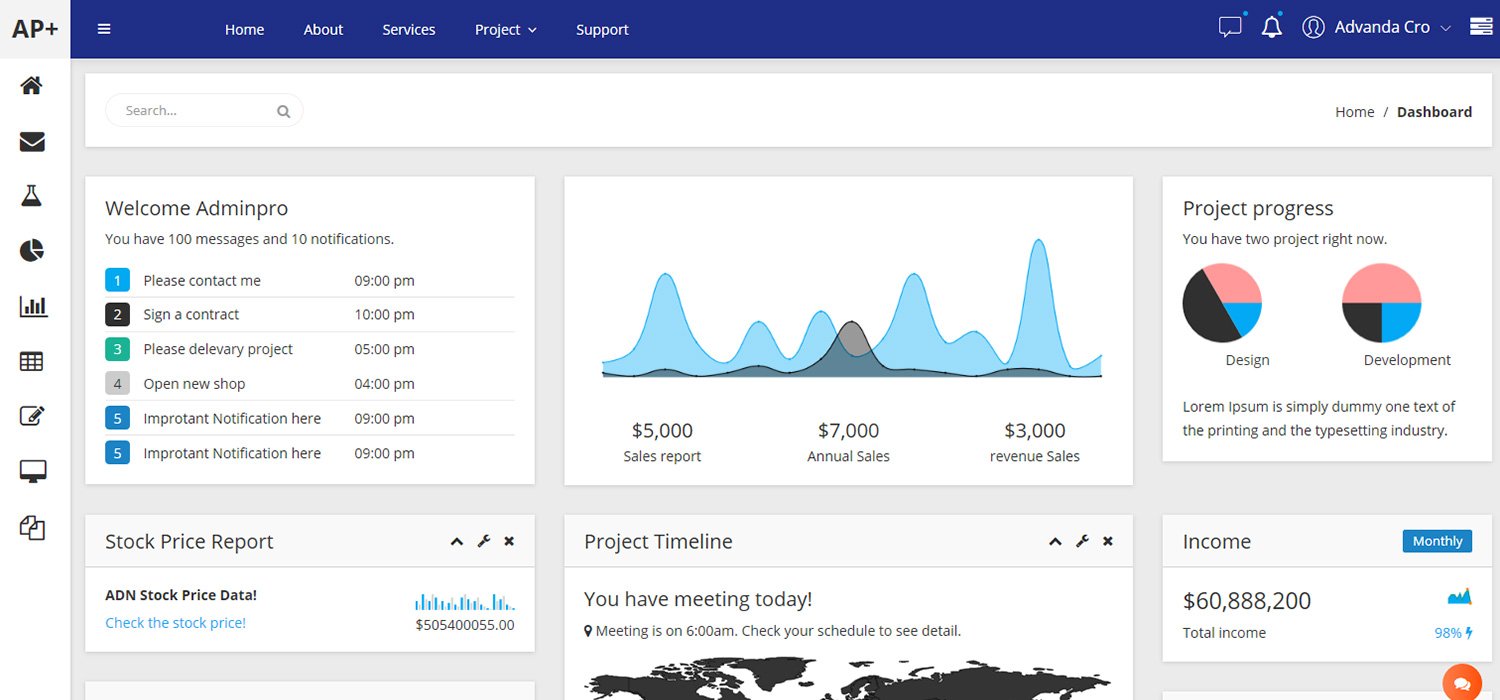This screenshot has width=1500, height=700.
Task: Go to the home icon in sidebar
Action: point(32,86)
